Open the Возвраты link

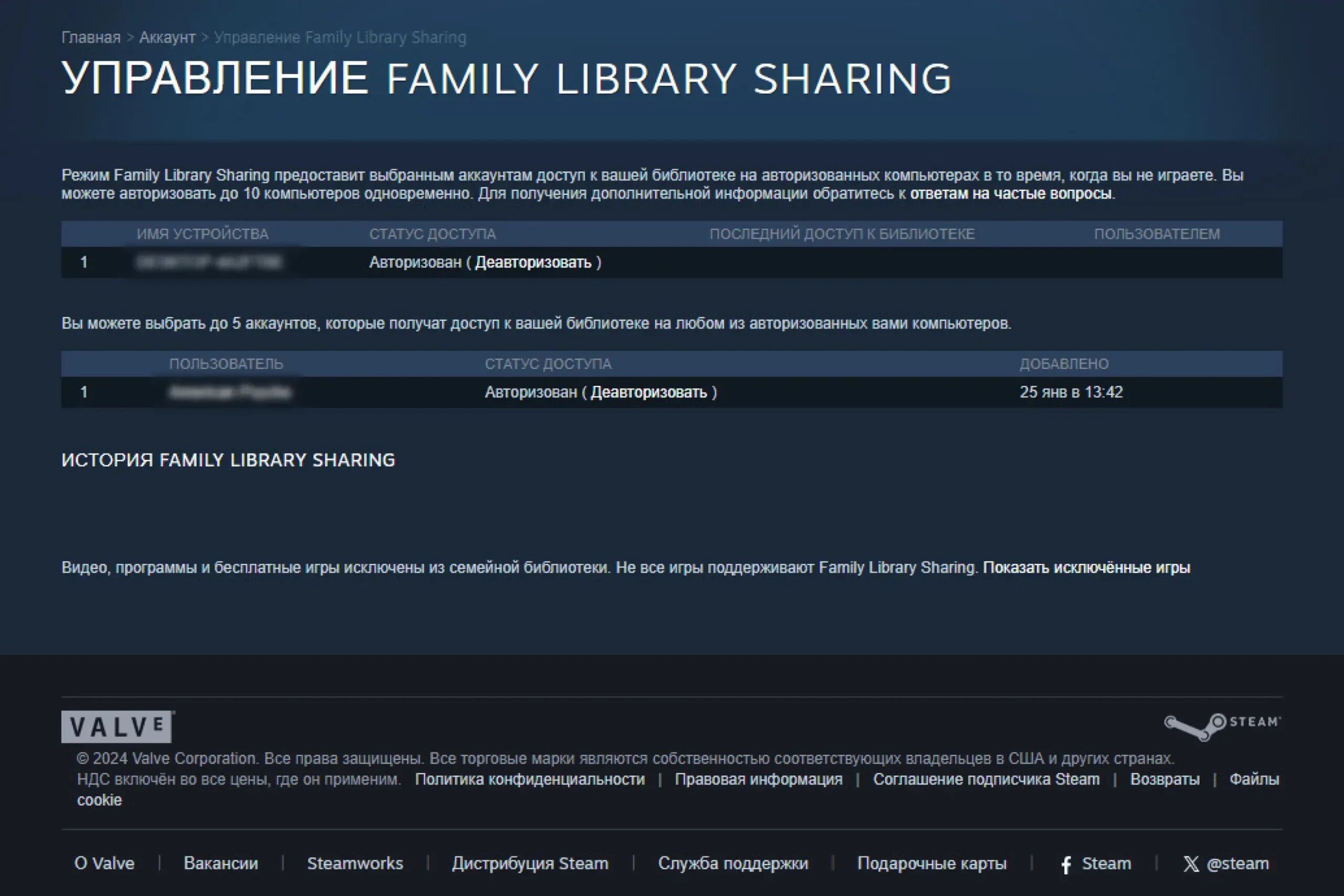1164,779
